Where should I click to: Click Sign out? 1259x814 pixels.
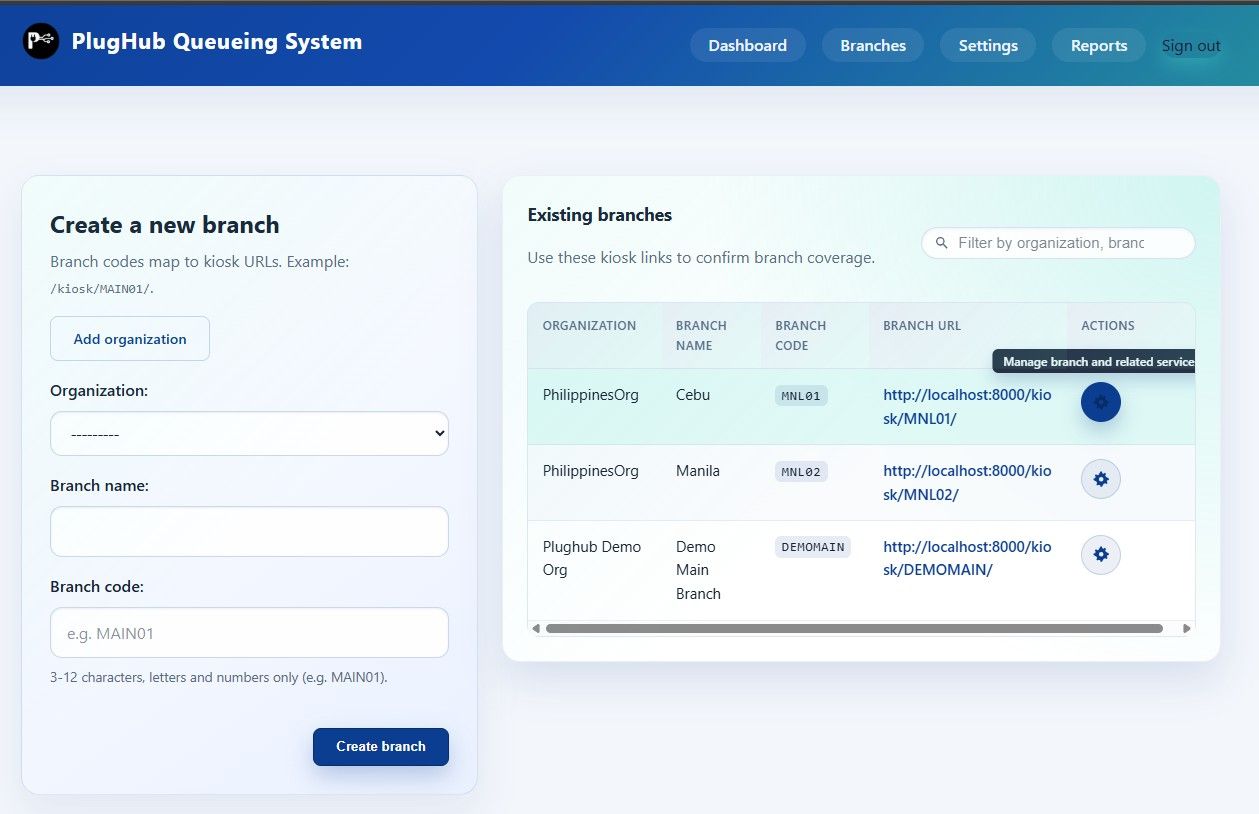point(1190,45)
